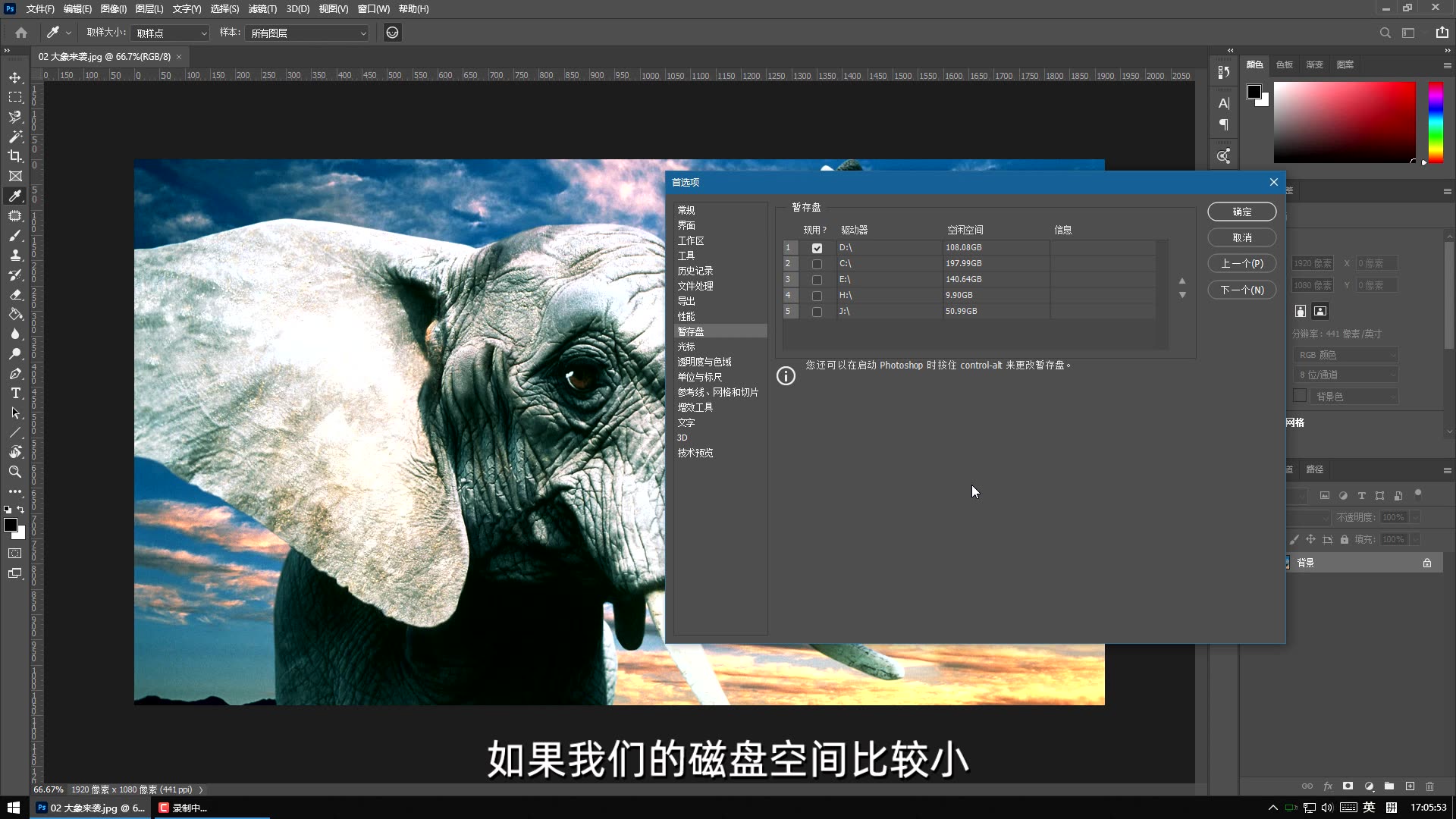
Task: Select the Brush tool
Action: point(15,235)
